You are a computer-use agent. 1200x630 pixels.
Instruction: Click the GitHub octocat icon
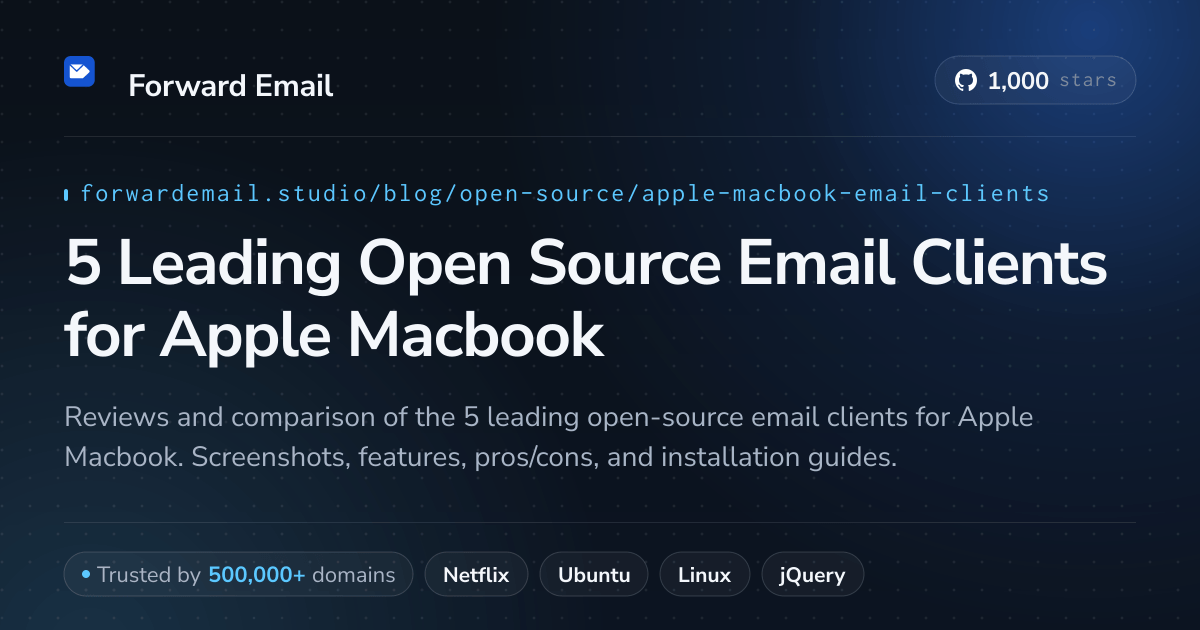pos(966,81)
